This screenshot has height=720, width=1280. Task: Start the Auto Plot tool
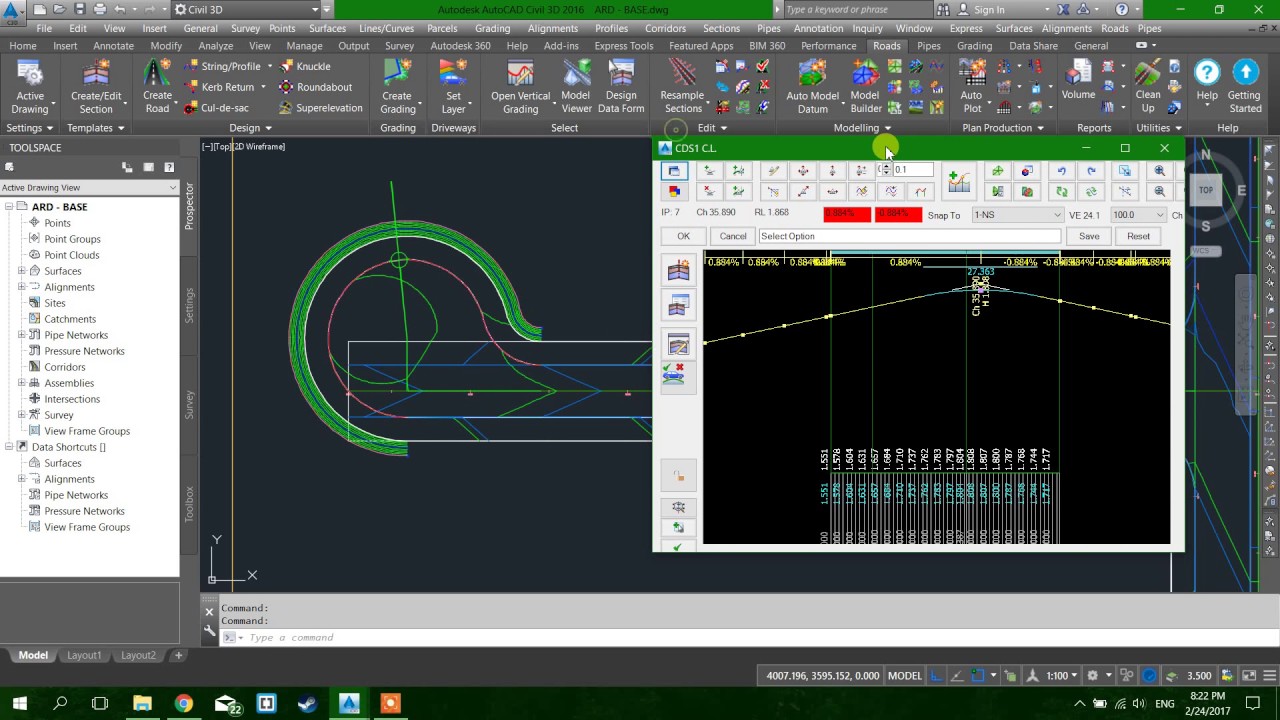point(971,88)
